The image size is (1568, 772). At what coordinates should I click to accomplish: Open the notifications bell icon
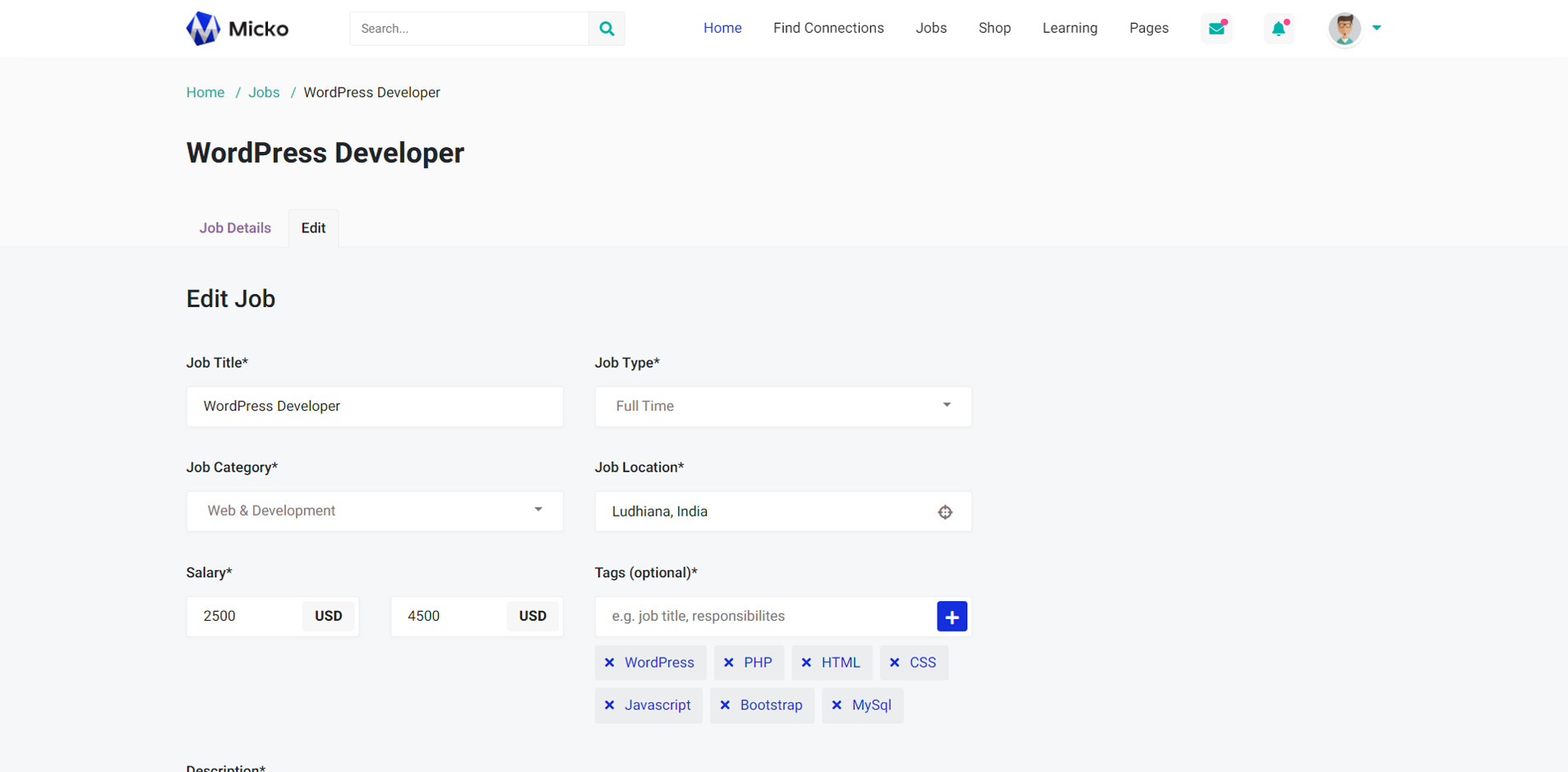tap(1279, 29)
